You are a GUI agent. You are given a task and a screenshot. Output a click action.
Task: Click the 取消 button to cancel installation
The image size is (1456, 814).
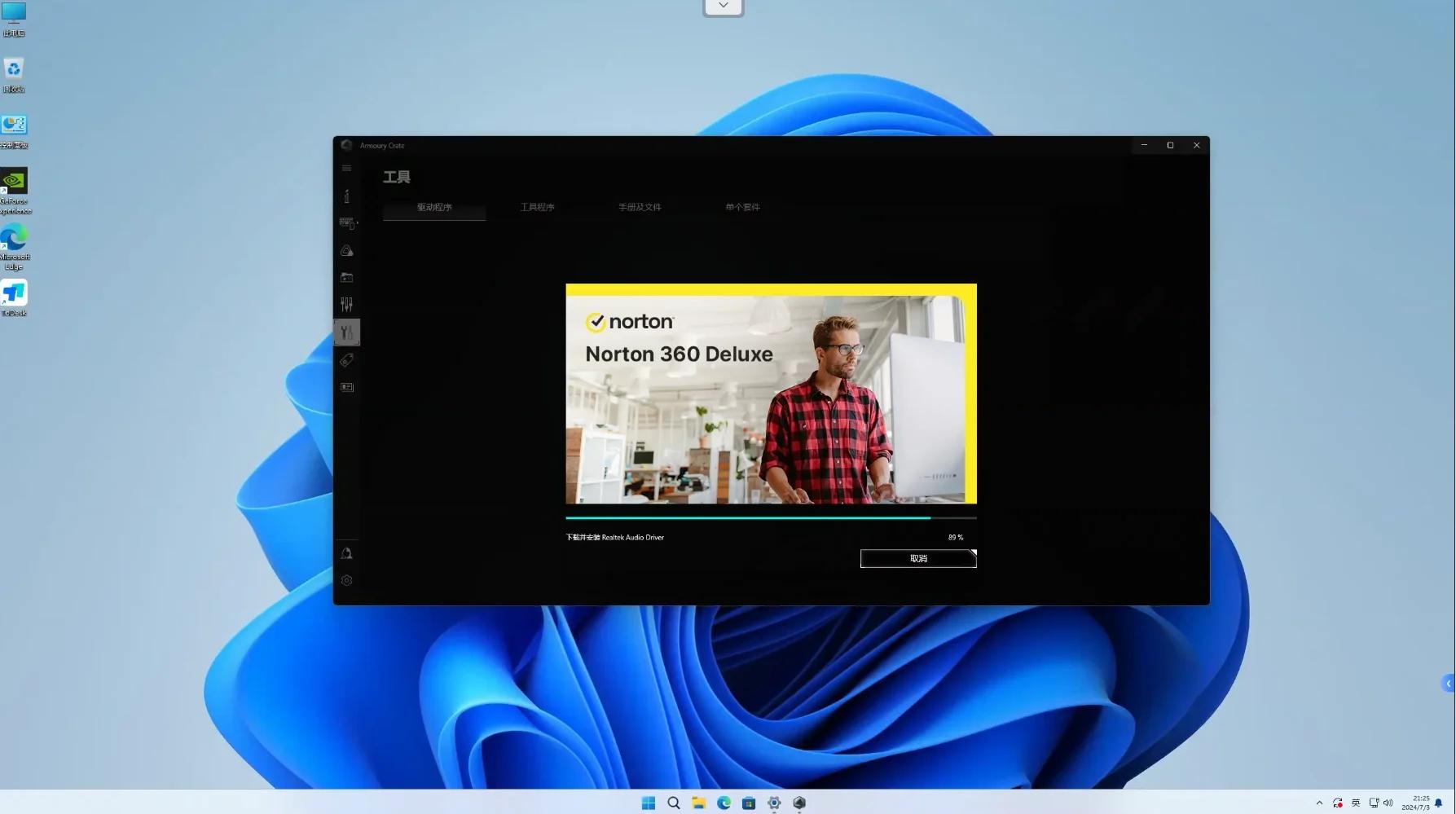[918, 558]
